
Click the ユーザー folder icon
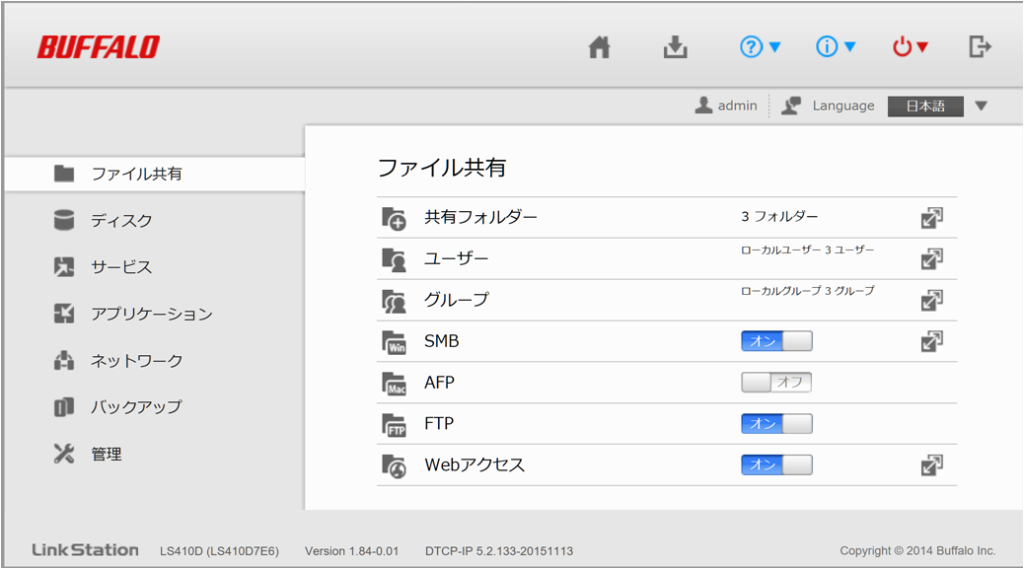(394, 259)
